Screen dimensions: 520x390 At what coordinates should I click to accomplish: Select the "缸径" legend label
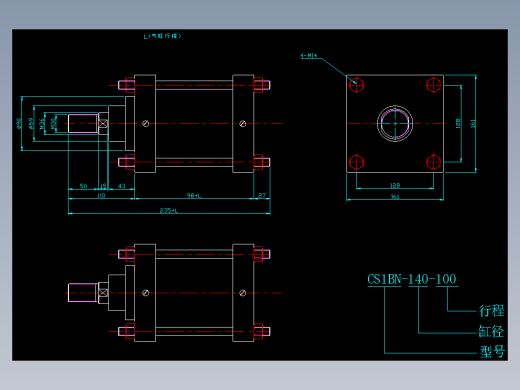point(491,331)
